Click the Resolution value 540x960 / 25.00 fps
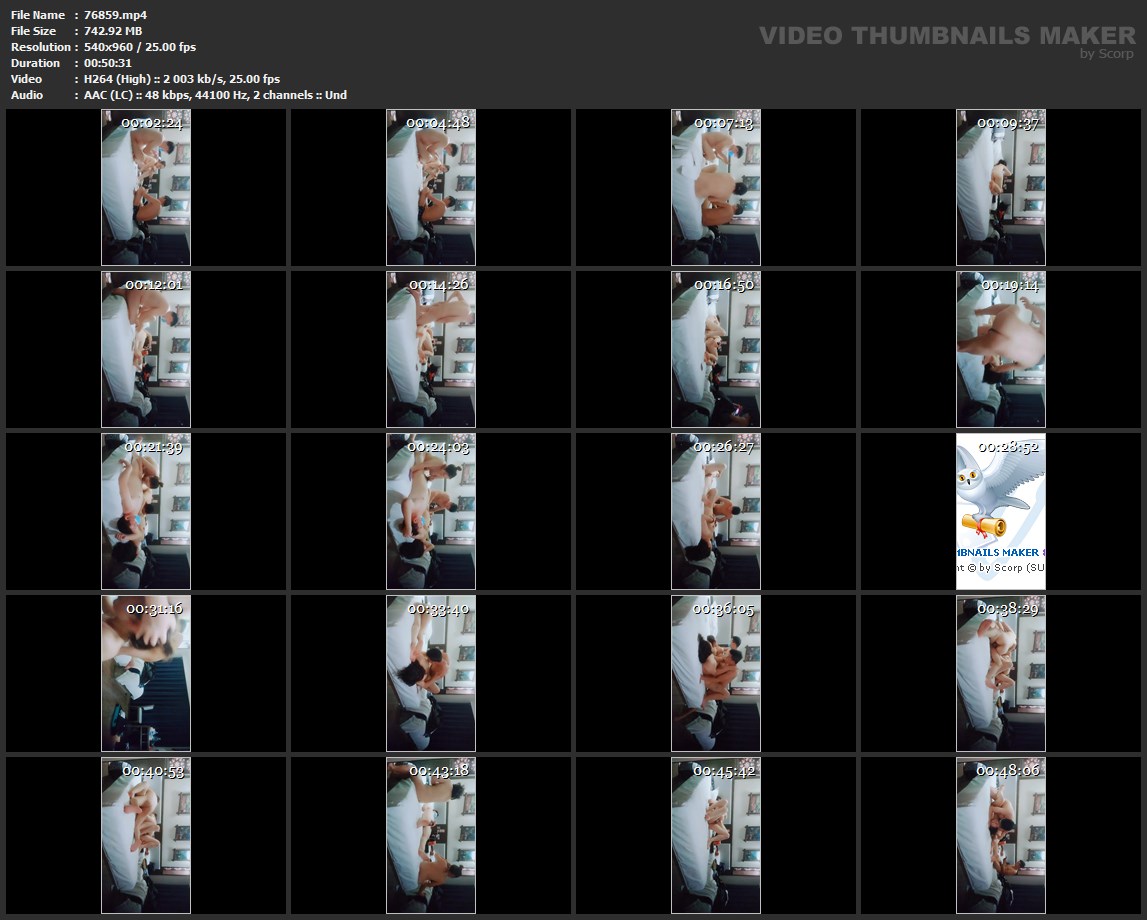This screenshot has width=1147, height=920. [140, 47]
